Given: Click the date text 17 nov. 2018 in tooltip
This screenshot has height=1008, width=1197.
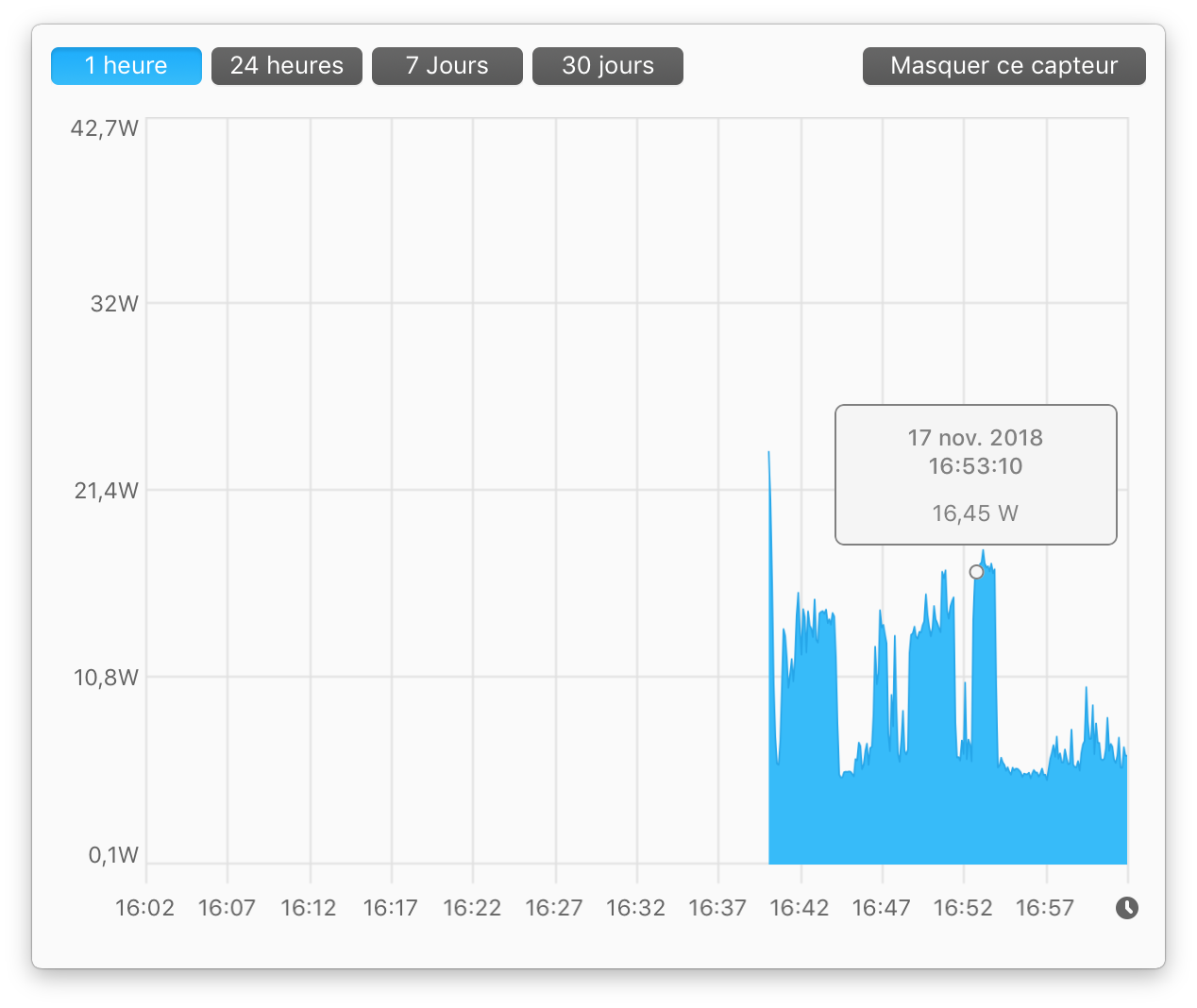Looking at the screenshot, I should (975, 438).
